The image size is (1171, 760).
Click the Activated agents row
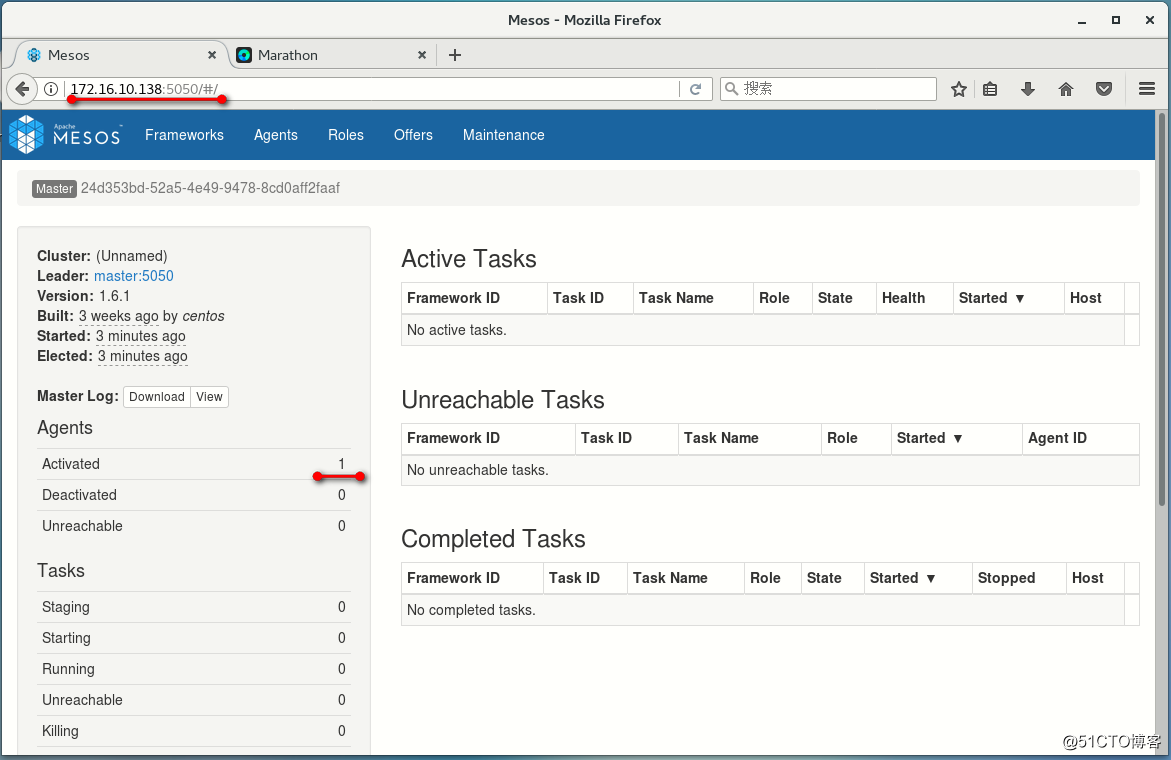click(193, 464)
